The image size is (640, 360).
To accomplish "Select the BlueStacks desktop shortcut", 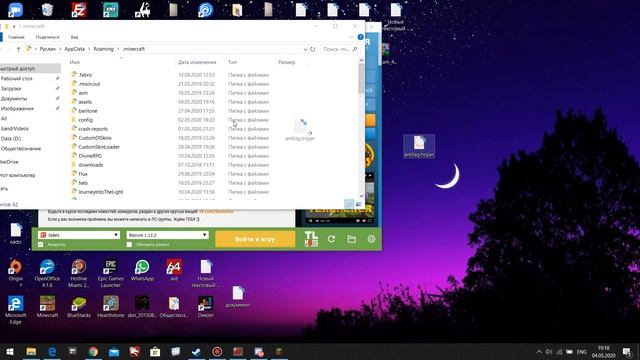I will (79, 307).
